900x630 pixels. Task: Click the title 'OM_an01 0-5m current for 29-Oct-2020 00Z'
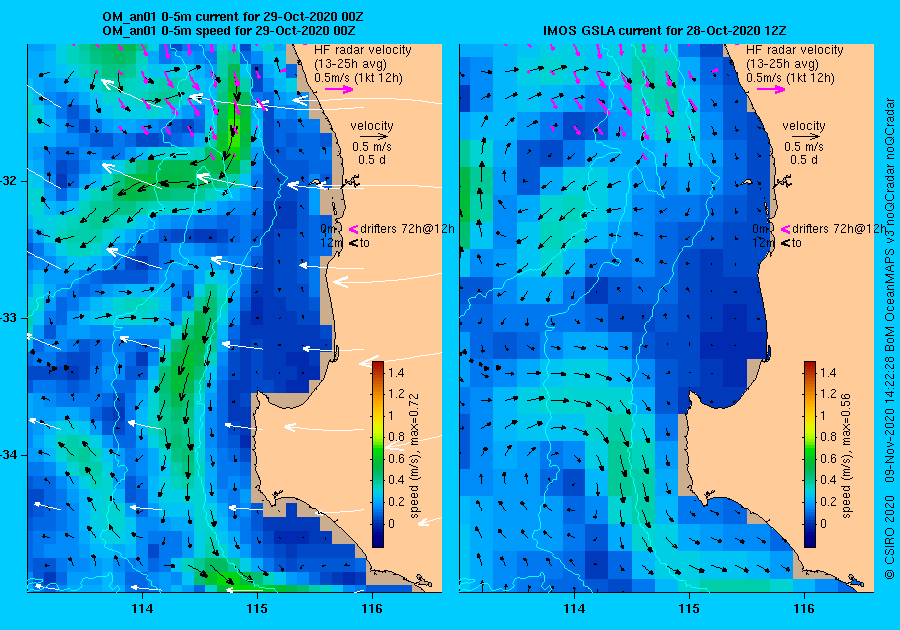(x=232, y=17)
